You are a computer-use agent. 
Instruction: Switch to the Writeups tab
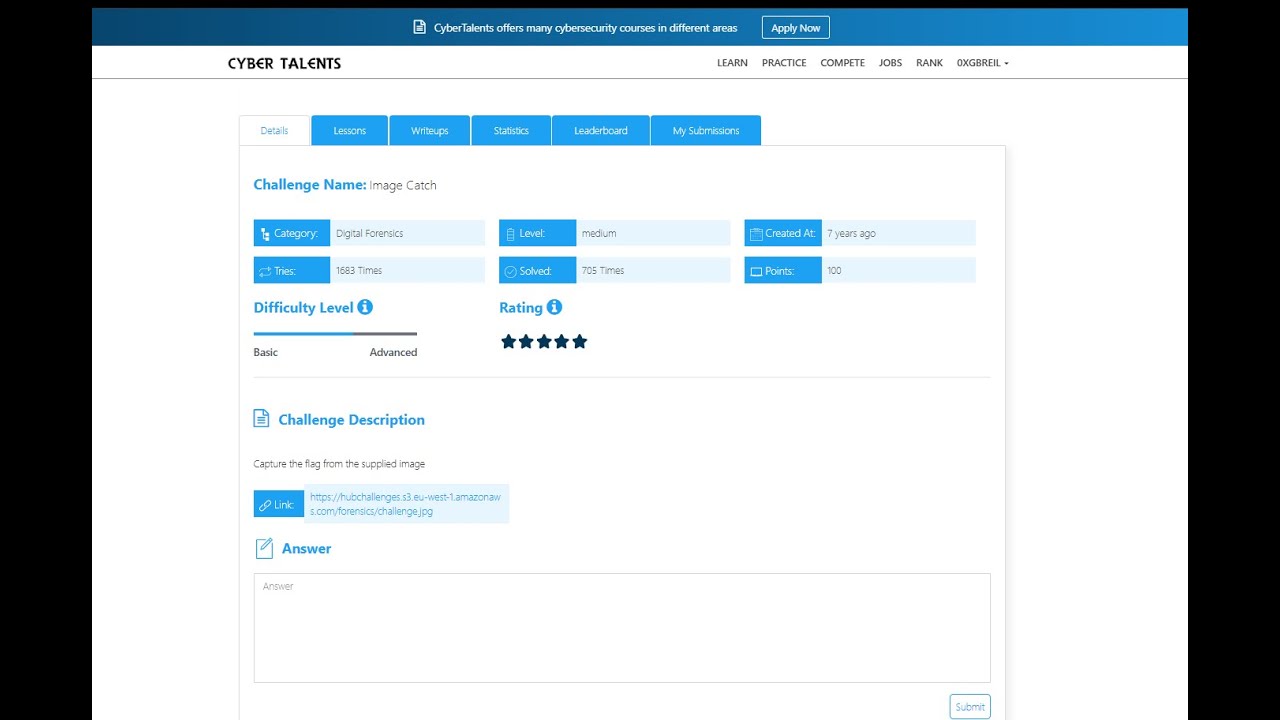430,131
